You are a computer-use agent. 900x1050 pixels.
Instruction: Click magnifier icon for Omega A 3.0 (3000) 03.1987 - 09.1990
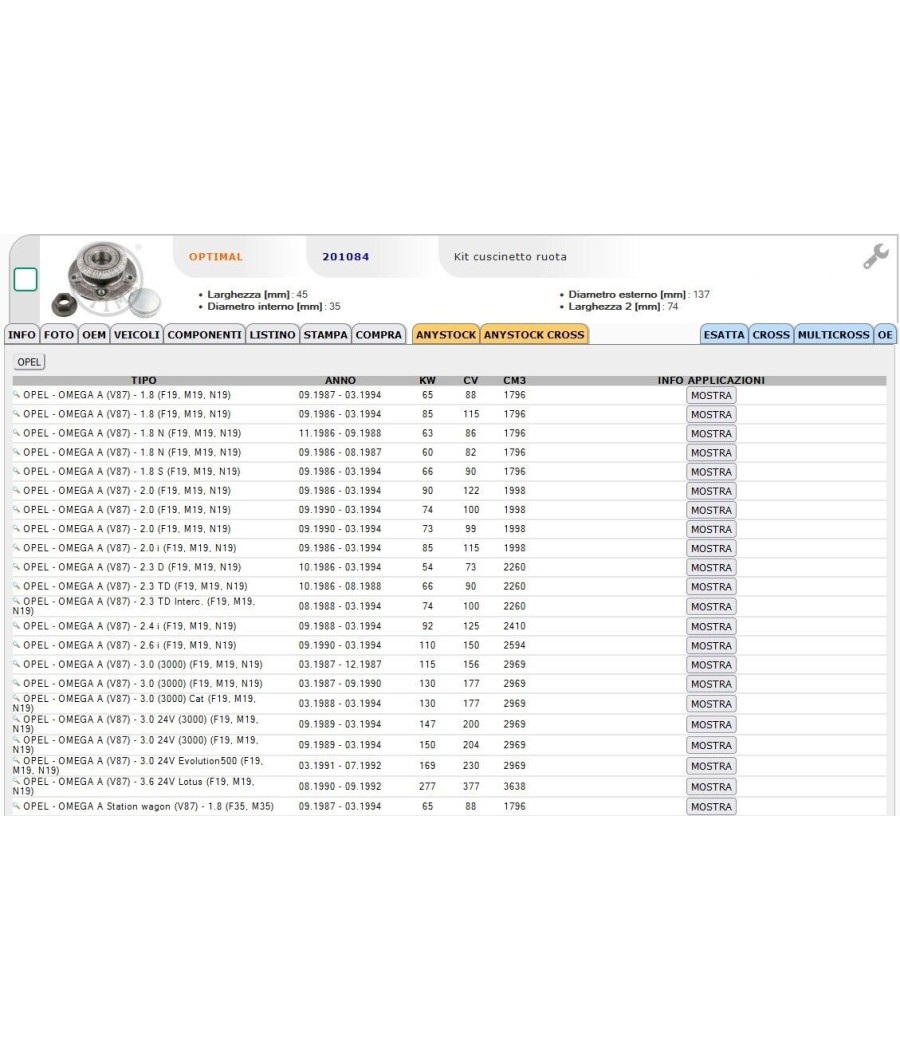[x=17, y=683]
